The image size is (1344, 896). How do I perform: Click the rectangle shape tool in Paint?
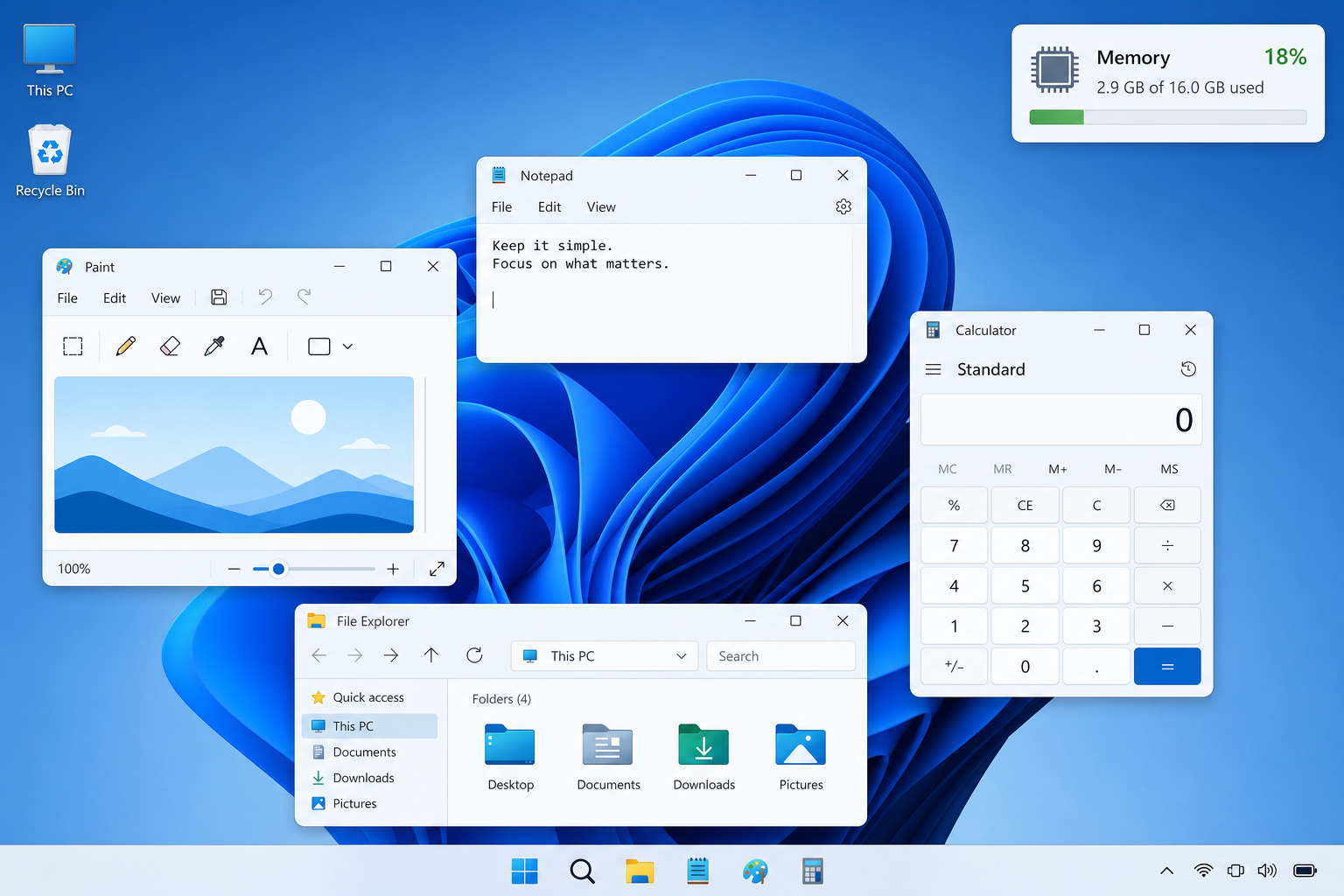[x=319, y=346]
